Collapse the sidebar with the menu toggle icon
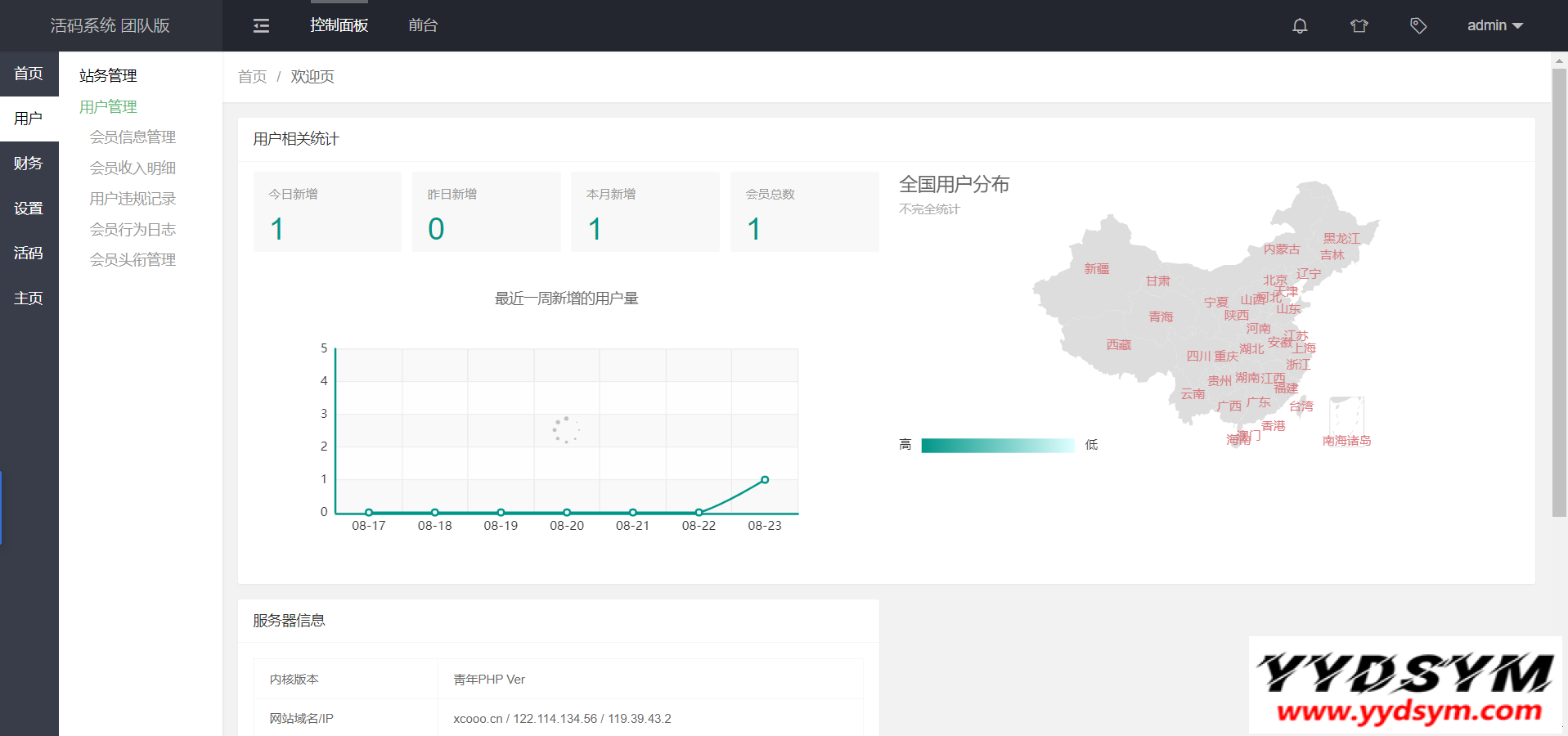Screen dimensions: 1568x736 pos(261,26)
